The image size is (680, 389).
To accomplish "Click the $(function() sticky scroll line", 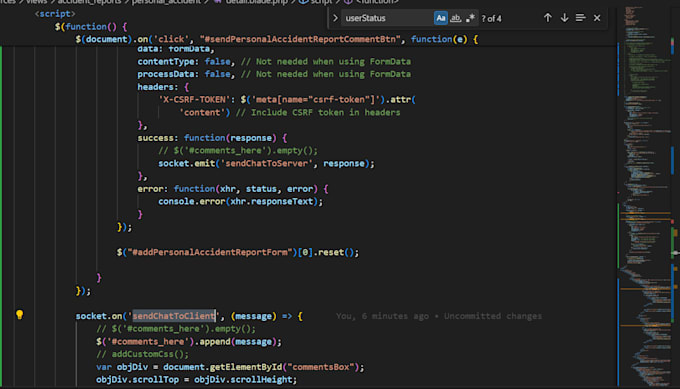I will [91, 27].
